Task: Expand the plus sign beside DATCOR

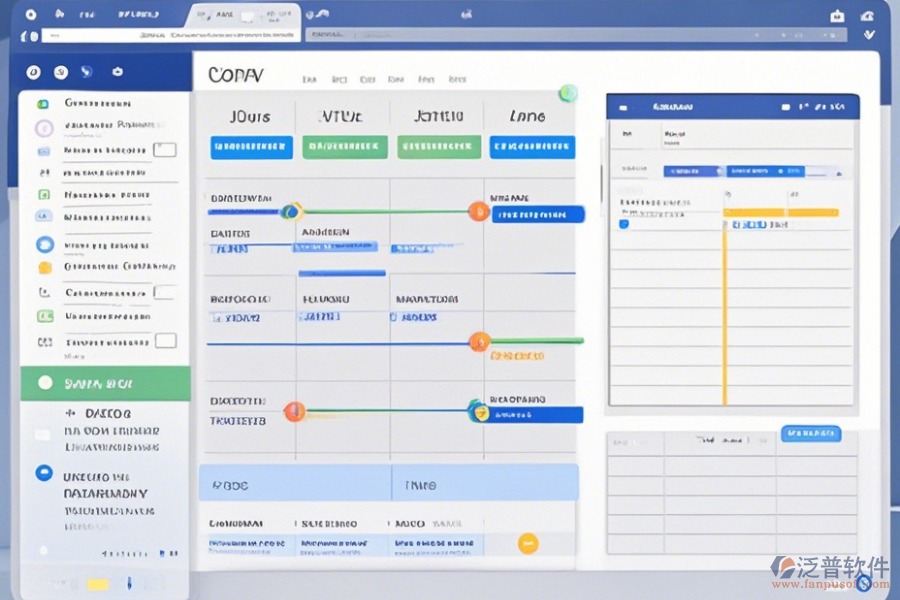Action: click(x=71, y=413)
